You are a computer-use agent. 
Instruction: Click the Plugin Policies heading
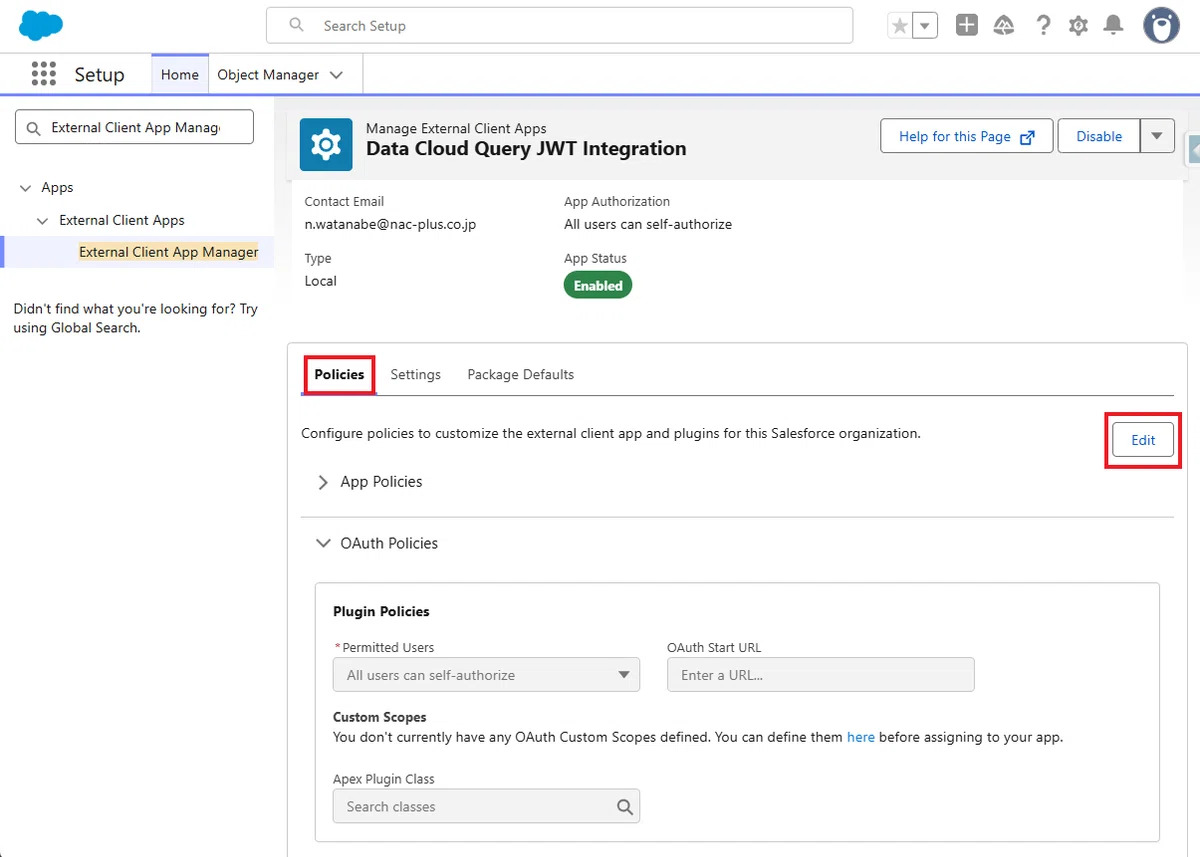(x=381, y=611)
